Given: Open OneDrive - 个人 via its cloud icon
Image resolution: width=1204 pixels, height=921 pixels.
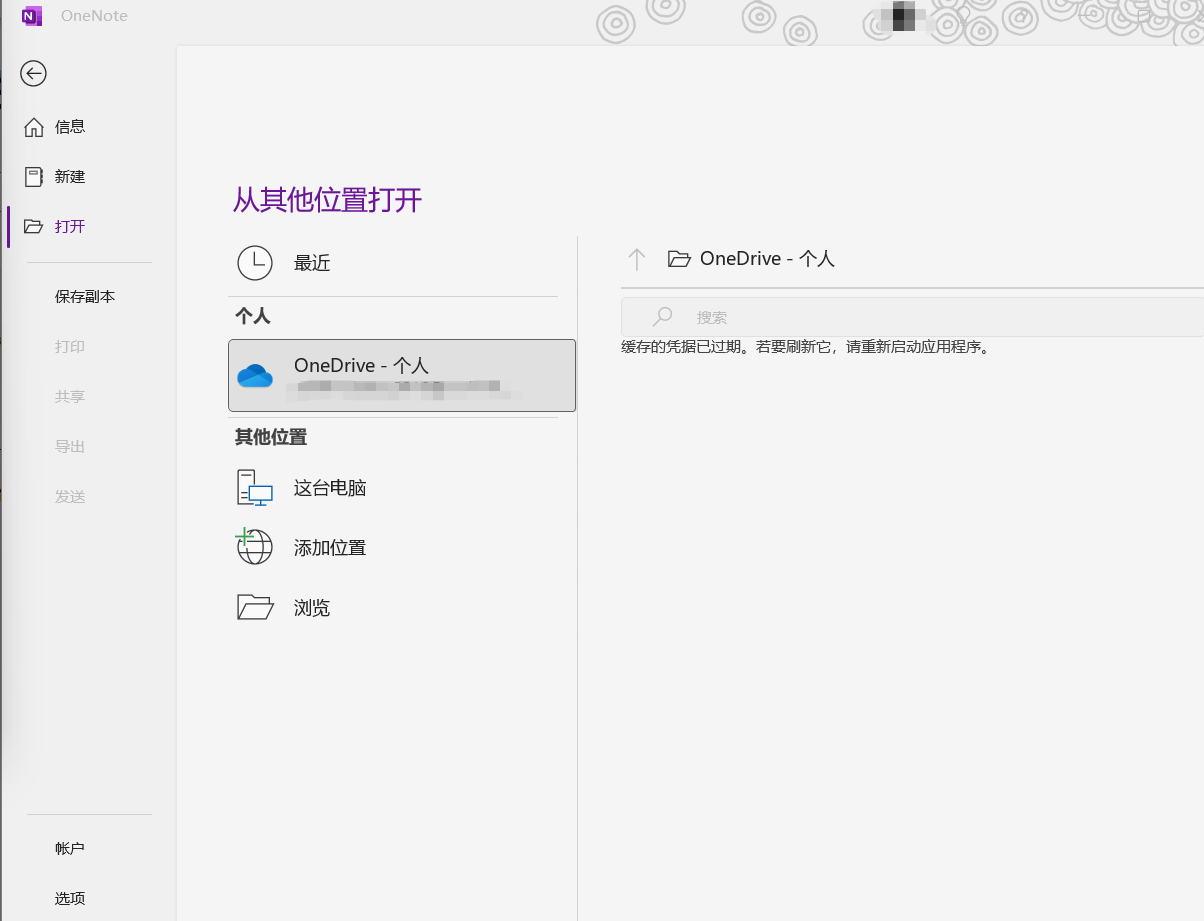Looking at the screenshot, I should tap(256, 375).
